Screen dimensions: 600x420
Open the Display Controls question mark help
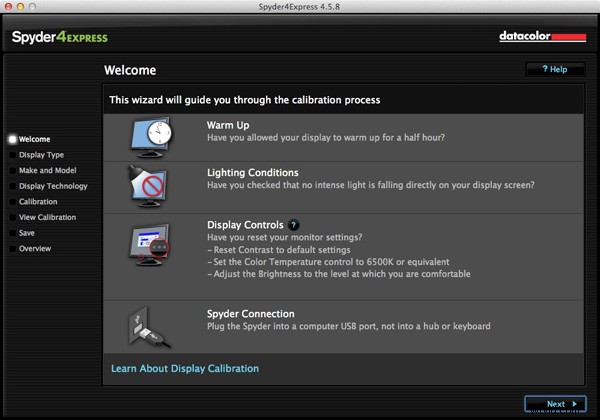point(293,225)
